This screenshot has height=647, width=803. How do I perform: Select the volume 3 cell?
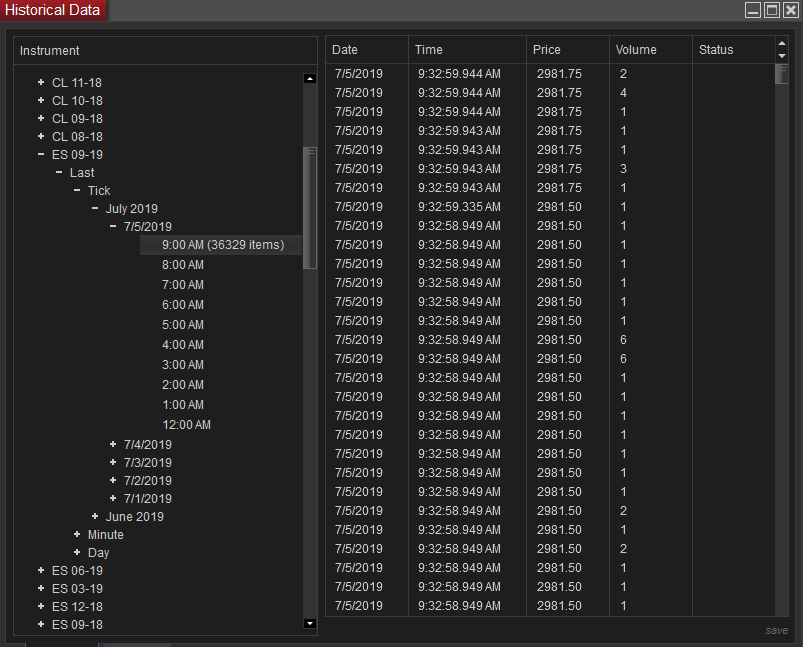(x=623, y=169)
